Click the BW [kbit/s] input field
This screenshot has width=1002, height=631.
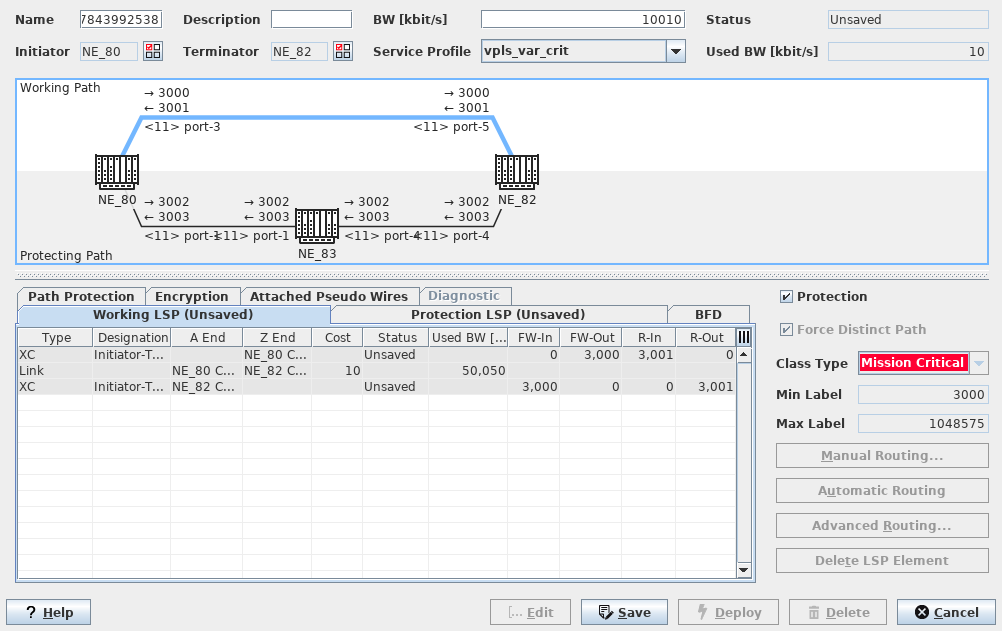(x=582, y=20)
